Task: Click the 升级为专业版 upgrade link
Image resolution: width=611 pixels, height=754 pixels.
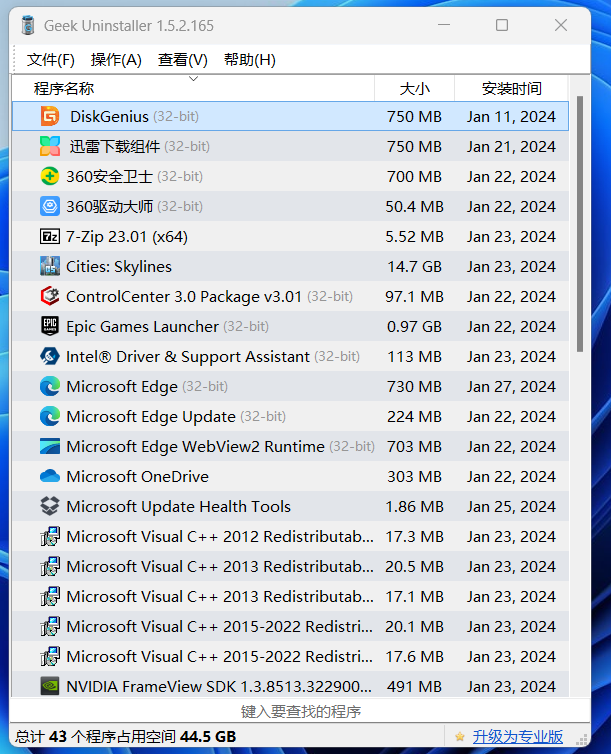Action: pos(517,737)
